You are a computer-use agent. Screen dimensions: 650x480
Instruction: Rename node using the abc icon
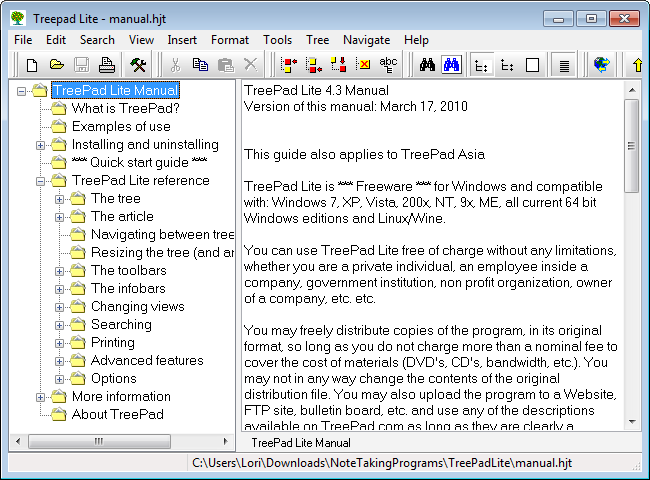click(x=388, y=65)
